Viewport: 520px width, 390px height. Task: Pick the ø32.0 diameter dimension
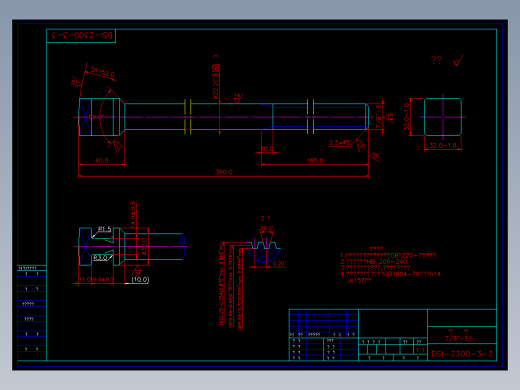point(144,246)
